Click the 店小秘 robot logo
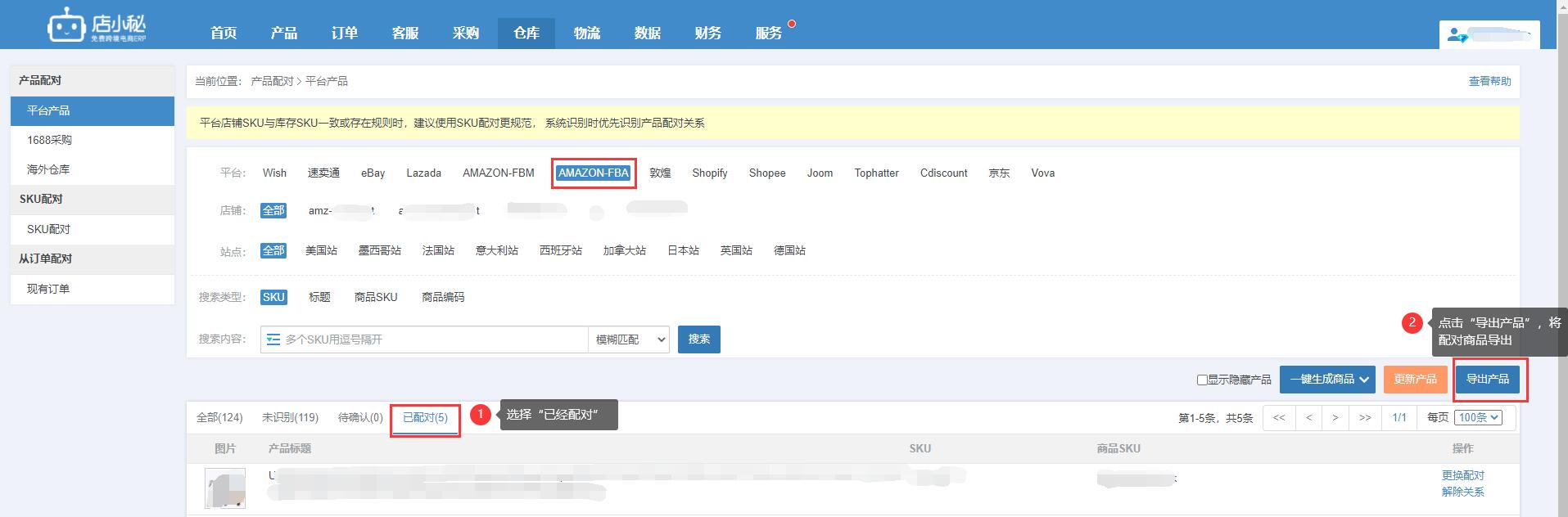1568x517 pixels. [x=67, y=25]
